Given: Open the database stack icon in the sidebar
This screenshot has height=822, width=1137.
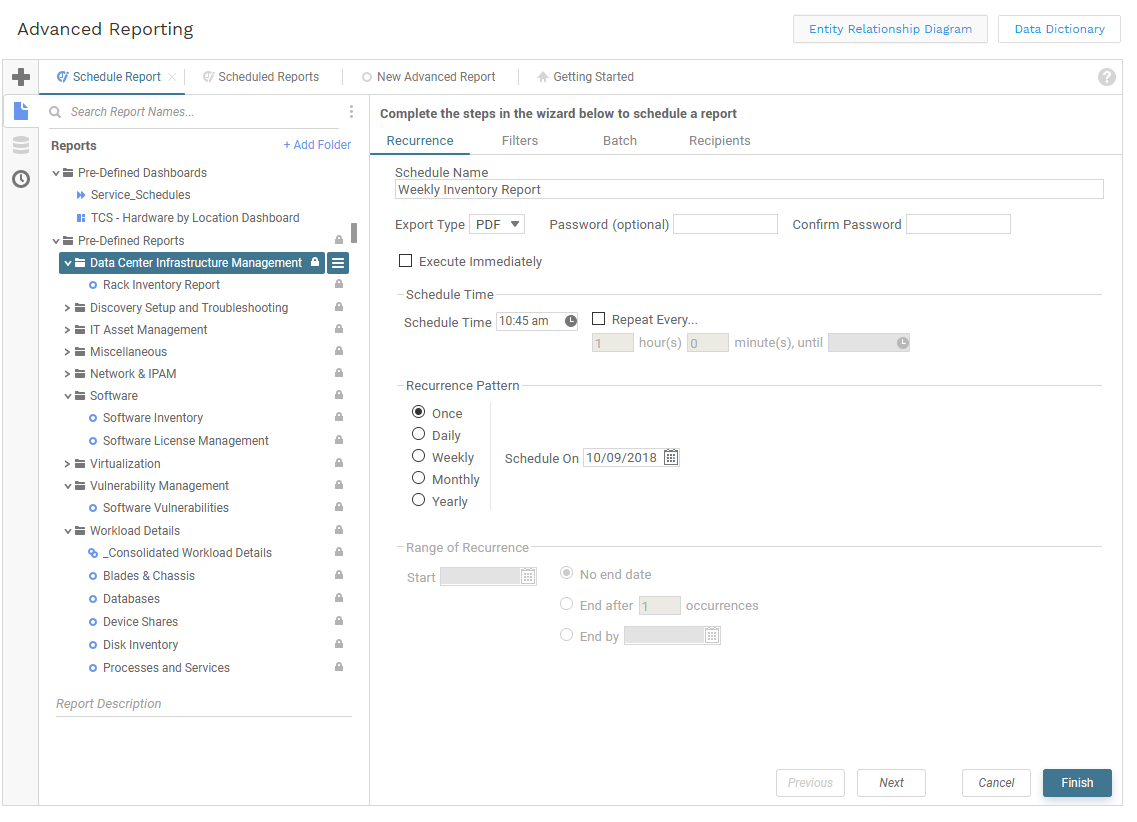Looking at the screenshot, I should pyautogui.click(x=21, y=145).
